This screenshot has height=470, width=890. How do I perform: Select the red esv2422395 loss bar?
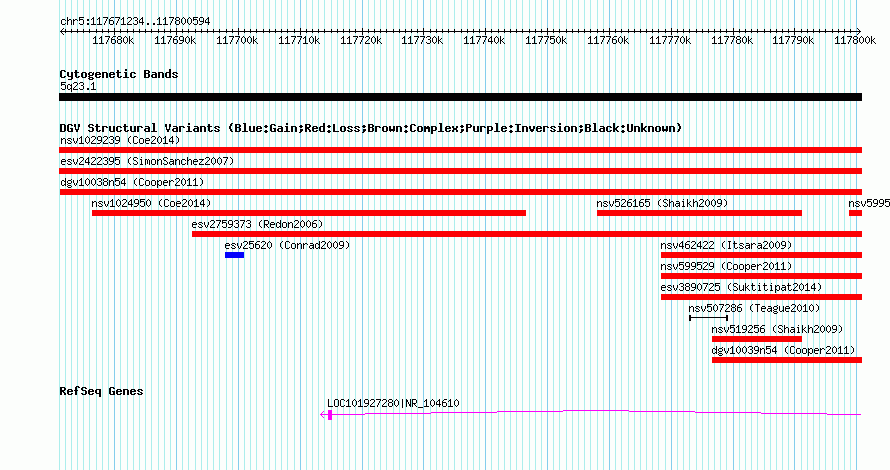(460, 171)
